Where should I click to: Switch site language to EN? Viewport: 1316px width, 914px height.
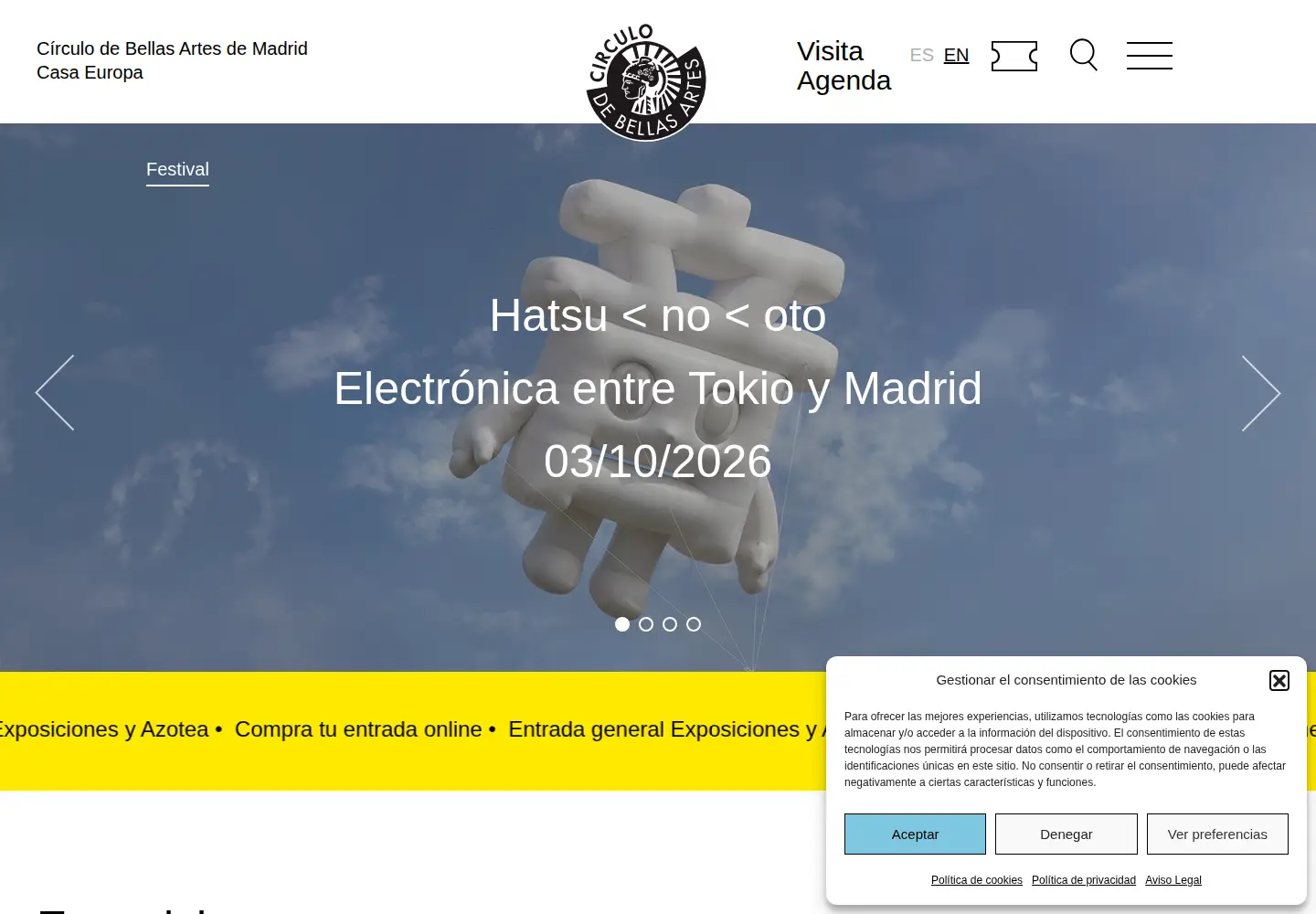click(957, 55)
